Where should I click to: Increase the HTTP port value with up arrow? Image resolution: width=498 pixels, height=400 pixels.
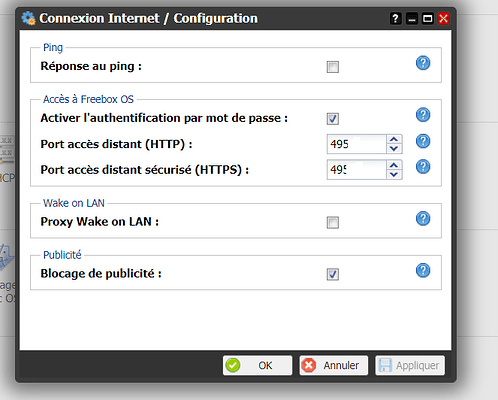coord(394,139)
